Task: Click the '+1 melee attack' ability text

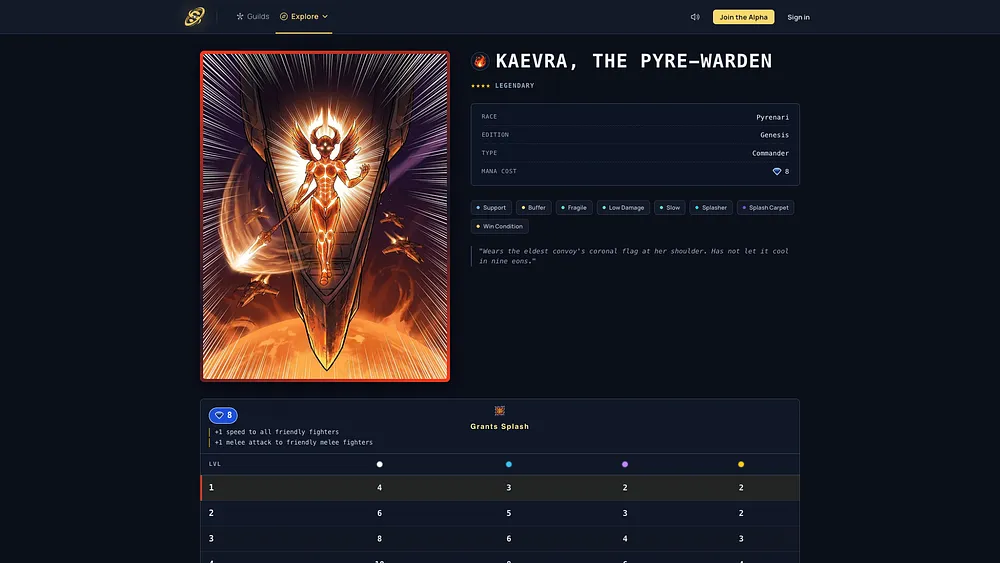Action: click(x=293, y=442)
